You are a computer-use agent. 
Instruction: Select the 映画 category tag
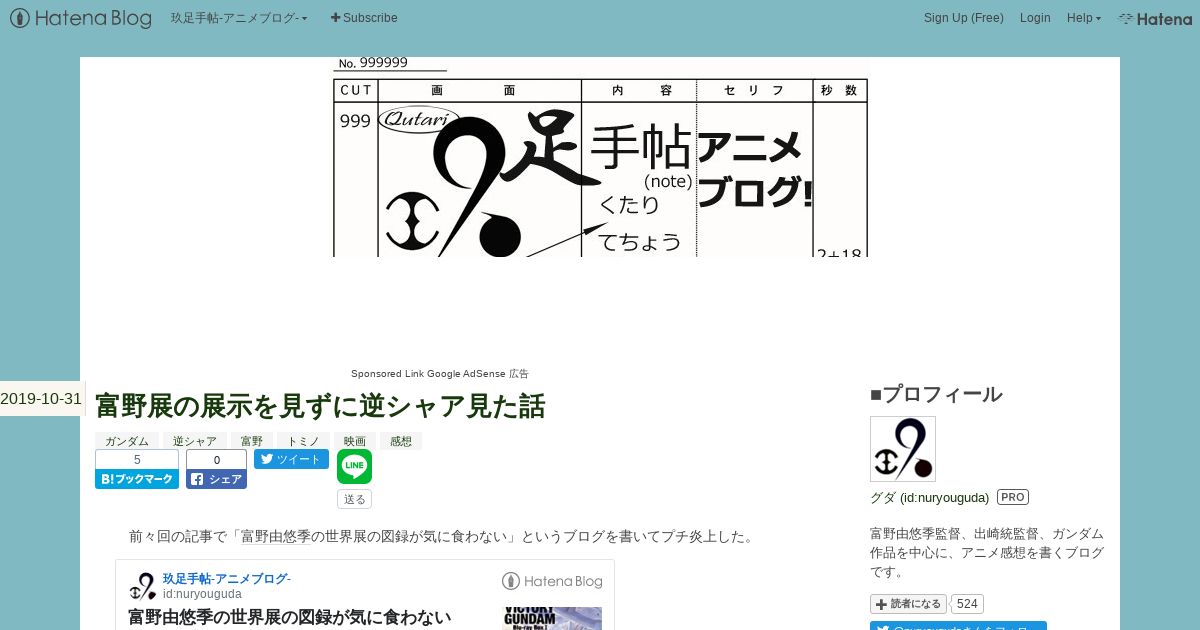coord(355,441)
